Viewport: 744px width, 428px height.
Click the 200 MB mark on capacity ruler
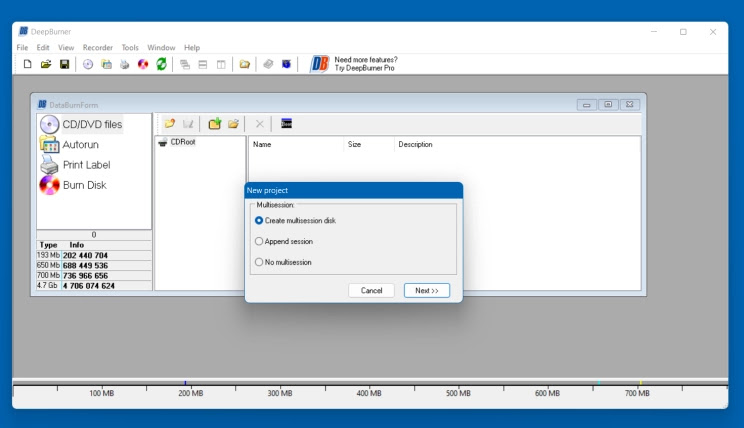point(191,393)
